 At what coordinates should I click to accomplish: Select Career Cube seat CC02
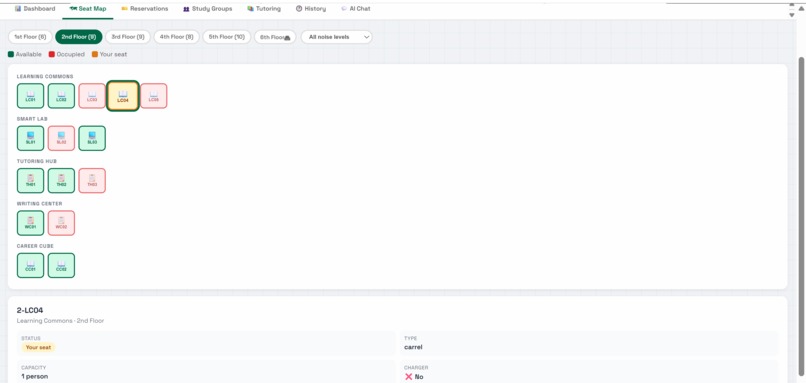click(x=61, y=265)
